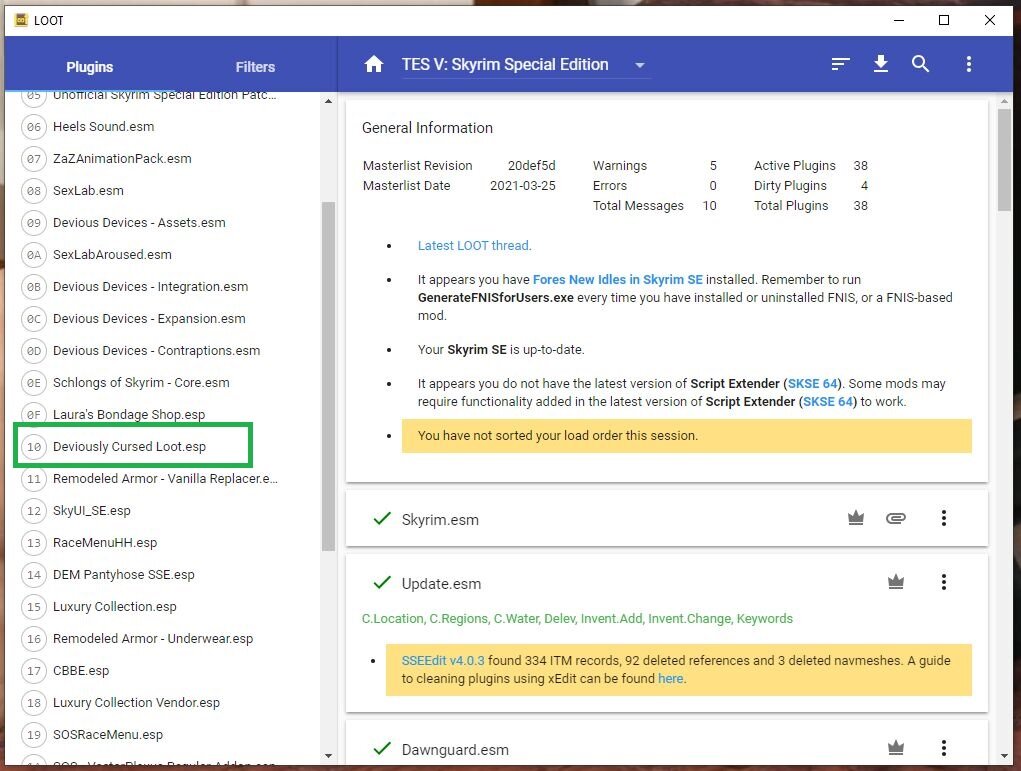Click the 'here' cleaning guide link
The image size is (1021, 771).
point(671,679)
